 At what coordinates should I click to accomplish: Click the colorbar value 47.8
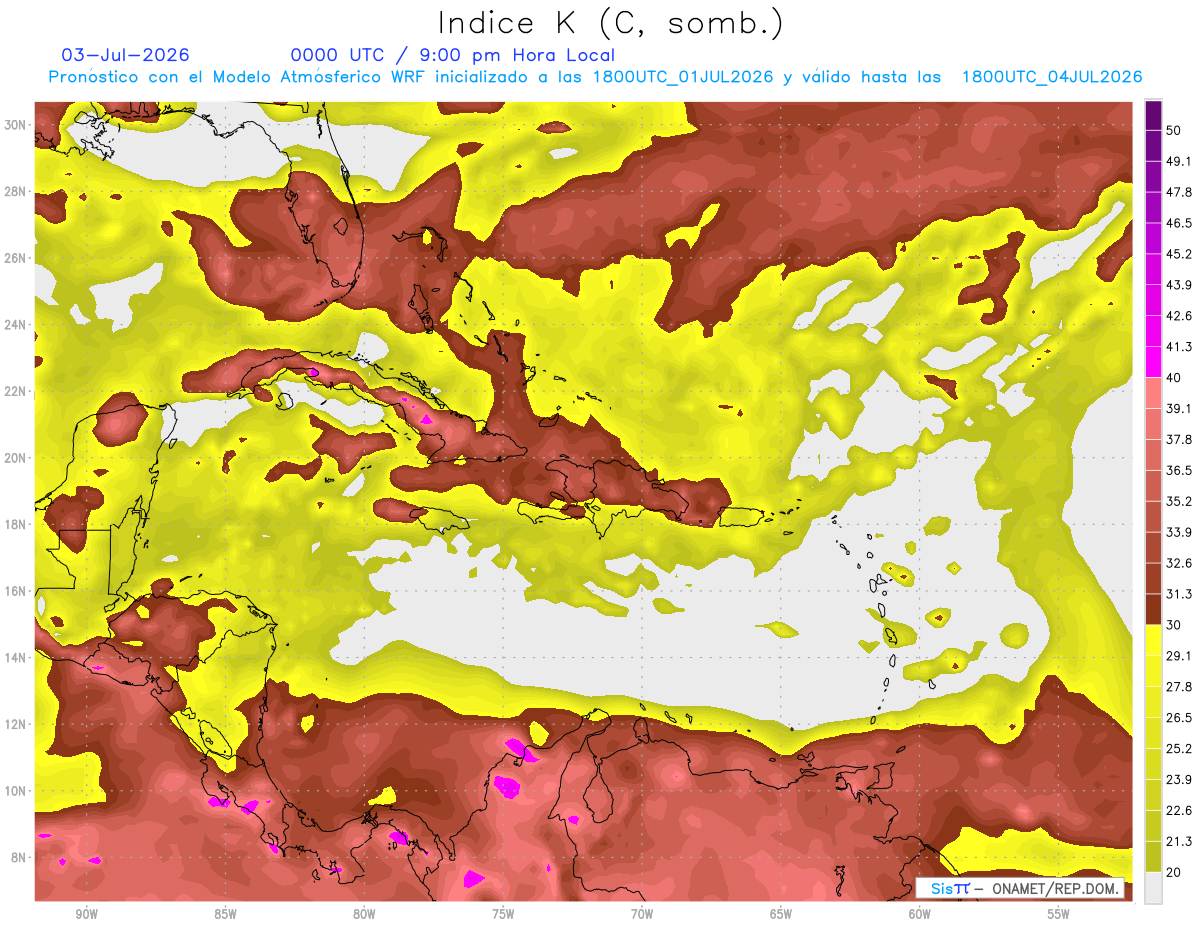point(1178,192)
